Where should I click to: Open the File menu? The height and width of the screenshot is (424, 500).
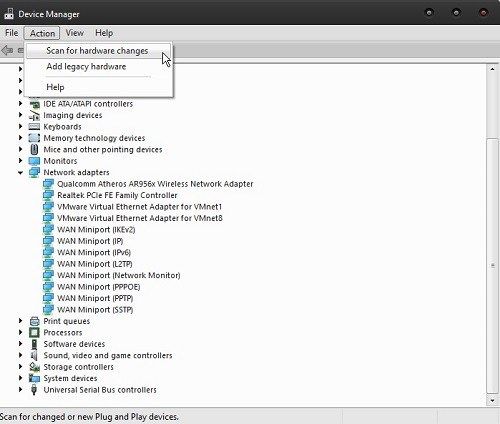click(12, 33)
